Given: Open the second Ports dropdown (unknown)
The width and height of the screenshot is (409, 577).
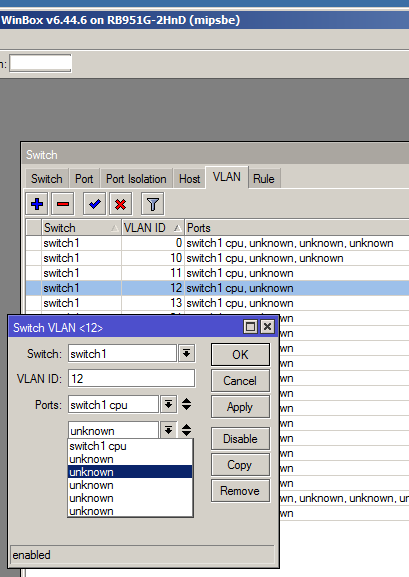Looking at the screenshot, I should [x=169, y=430].
